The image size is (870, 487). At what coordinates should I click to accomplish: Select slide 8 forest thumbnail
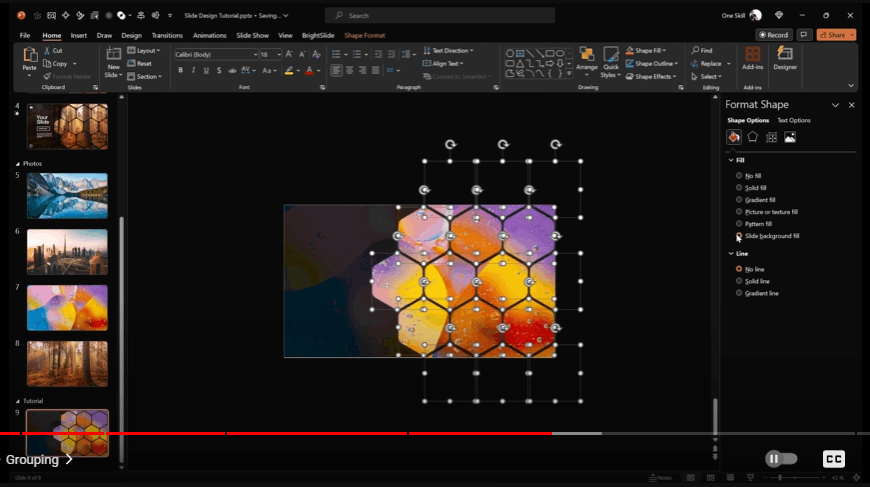tap(67, 364)
